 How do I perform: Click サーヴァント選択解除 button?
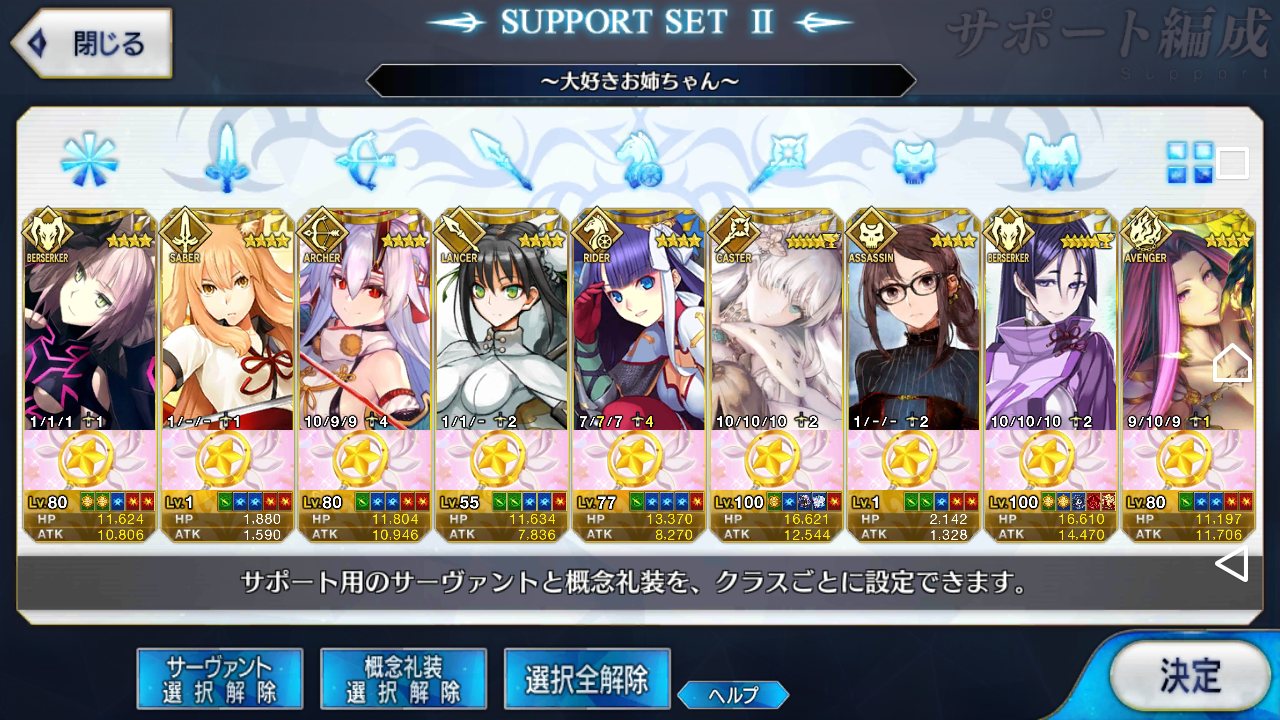pos(219,679)
